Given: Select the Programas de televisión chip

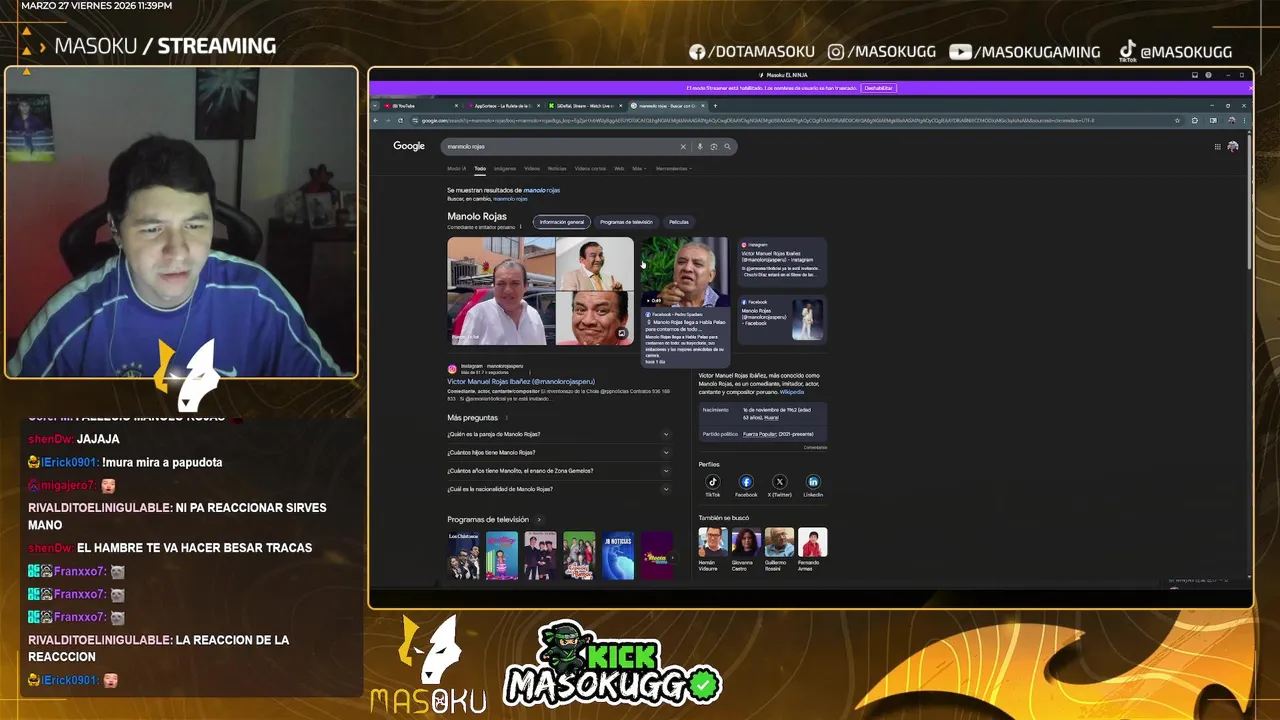Looking at the screenshot, I should pos(626,222).
